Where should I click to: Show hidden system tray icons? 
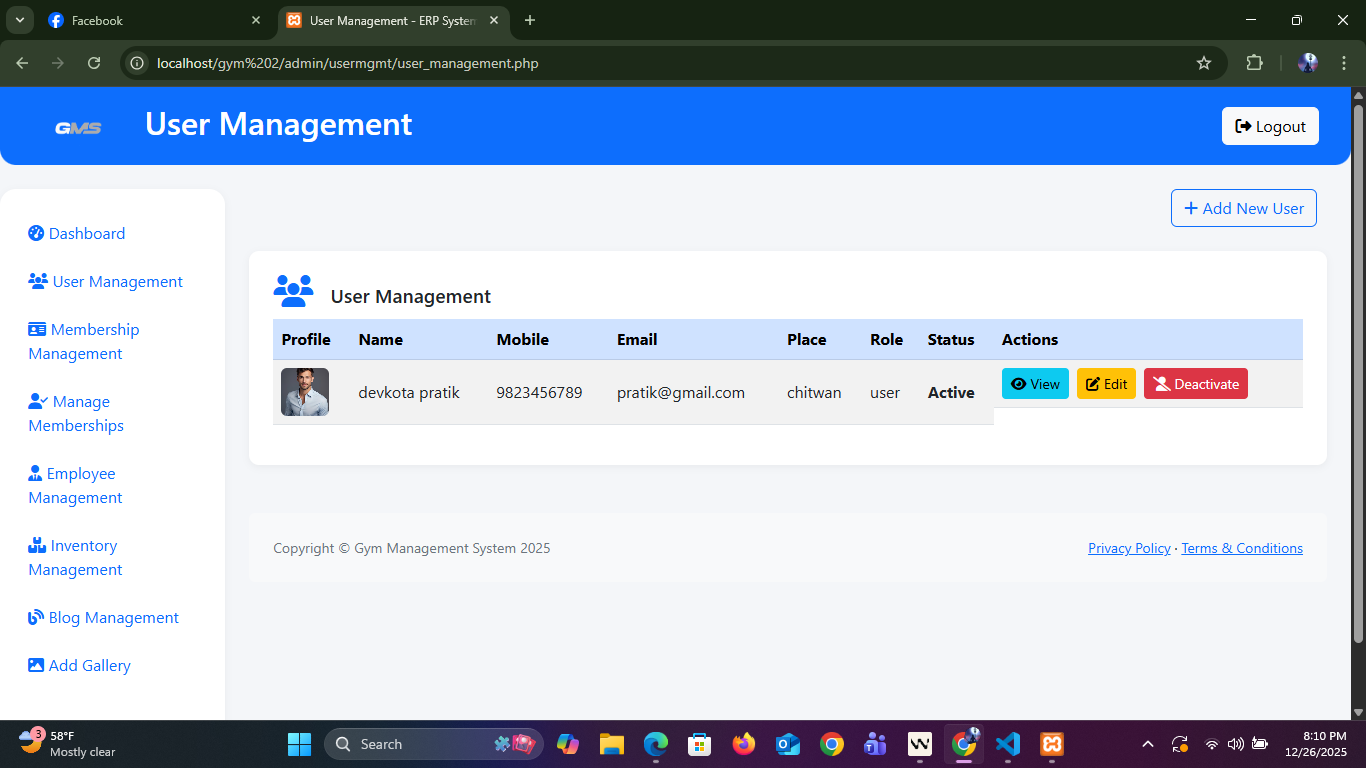click(1148, 744)
